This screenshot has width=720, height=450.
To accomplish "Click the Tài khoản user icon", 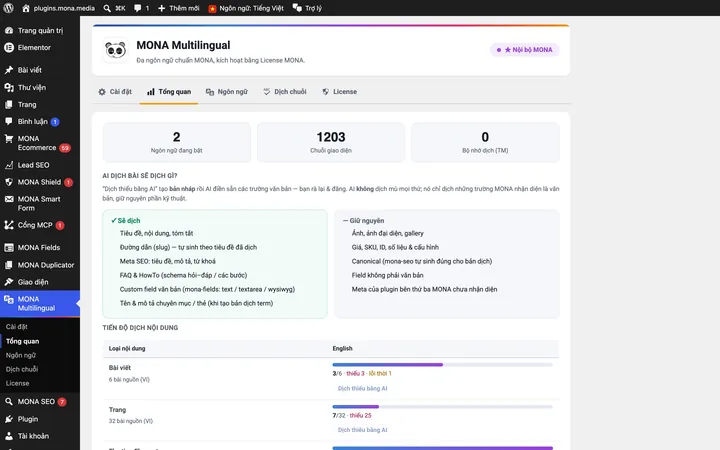I will (9, 436).
